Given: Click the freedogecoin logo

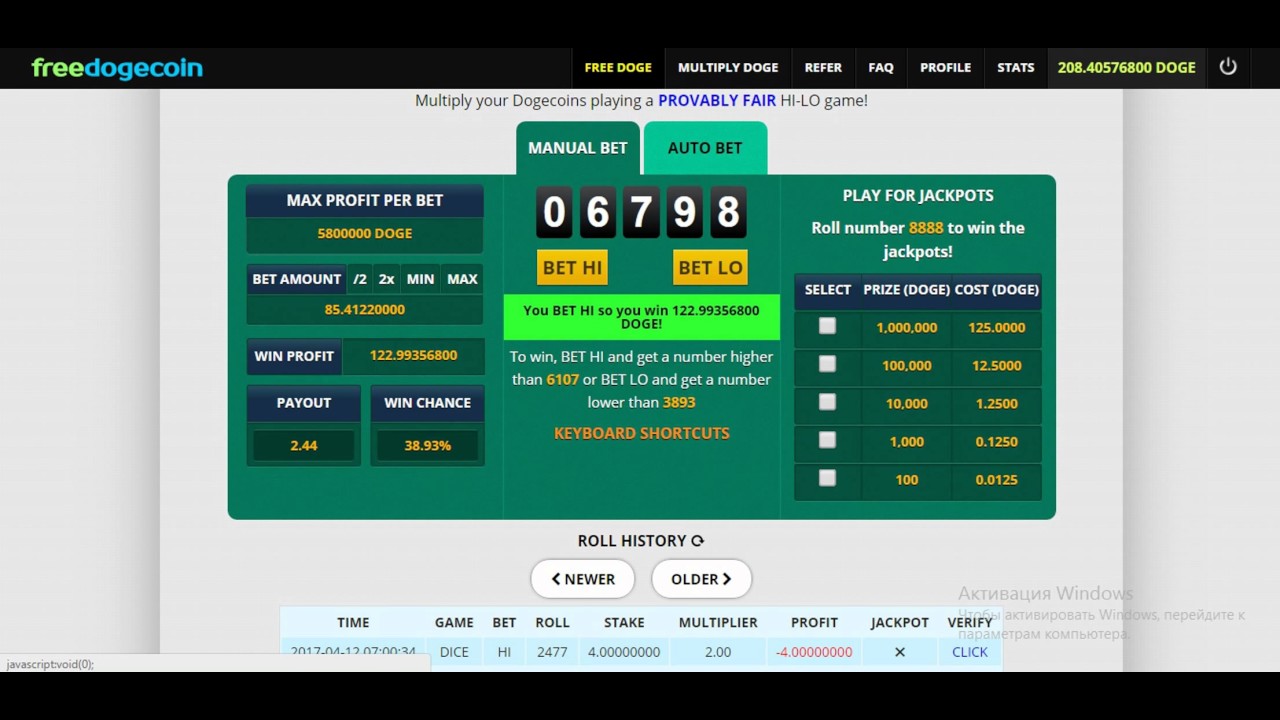Looking at the screenshot, I should (117, 68).
